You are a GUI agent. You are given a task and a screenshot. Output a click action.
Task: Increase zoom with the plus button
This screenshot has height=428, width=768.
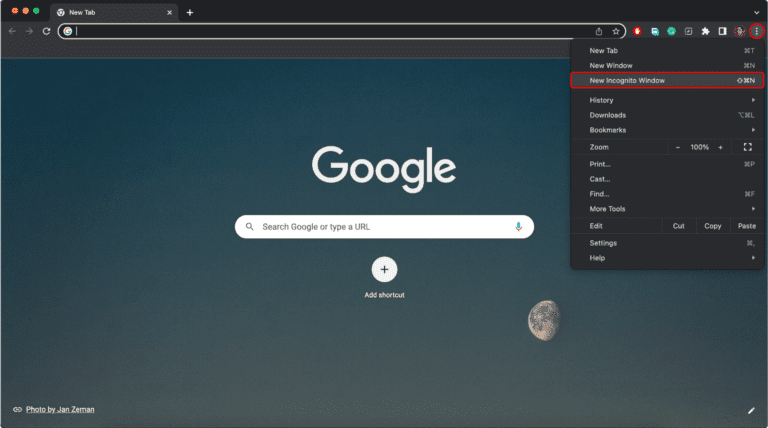720,147
